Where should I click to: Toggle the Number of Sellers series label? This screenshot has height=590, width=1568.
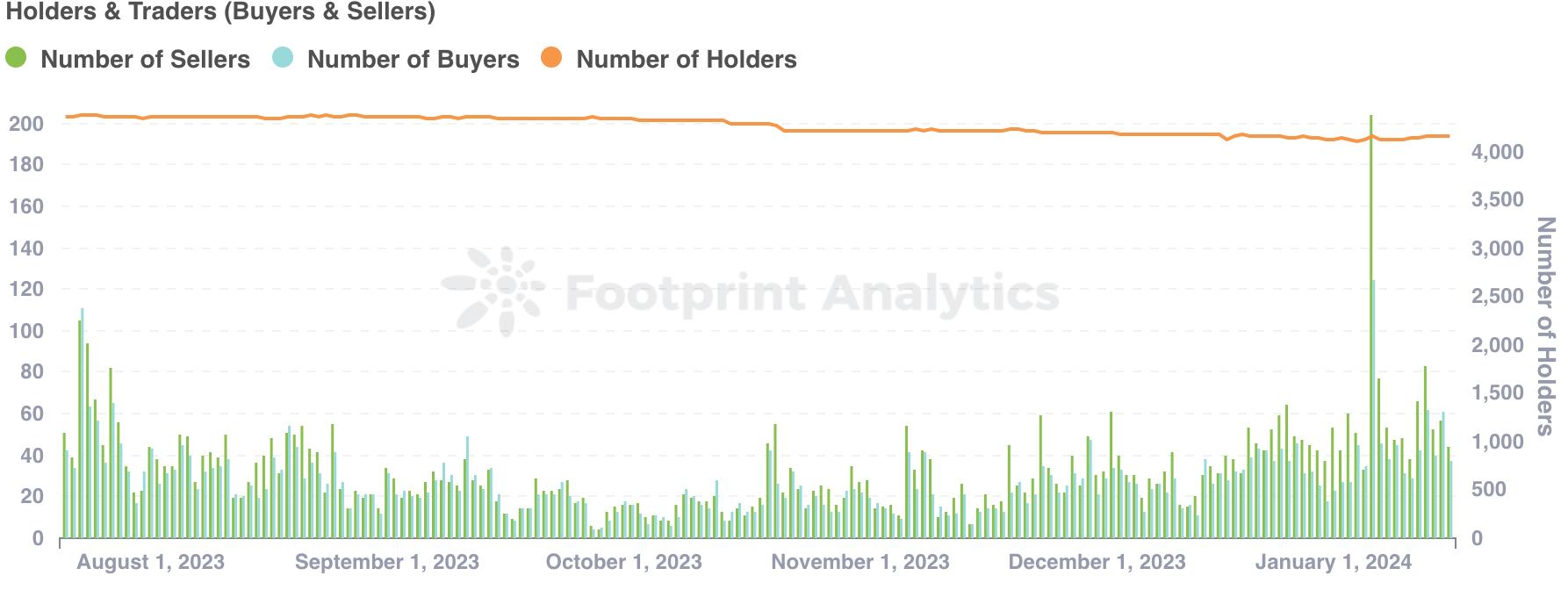(x=145, y=60)
